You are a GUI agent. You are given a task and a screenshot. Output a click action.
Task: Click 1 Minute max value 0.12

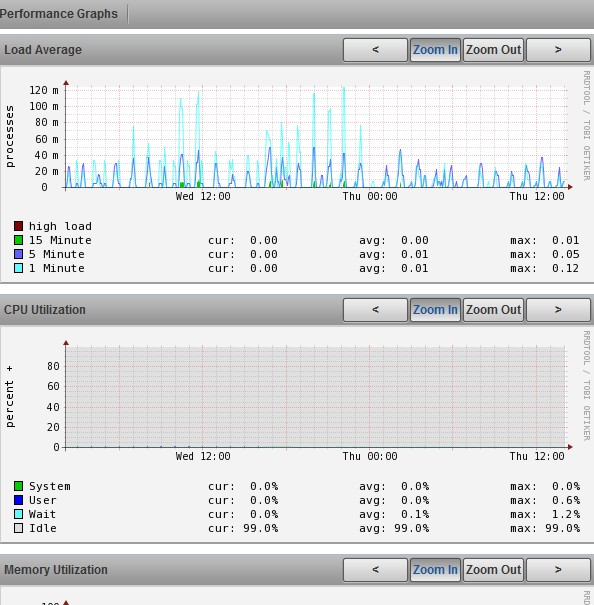click(565, 268)
